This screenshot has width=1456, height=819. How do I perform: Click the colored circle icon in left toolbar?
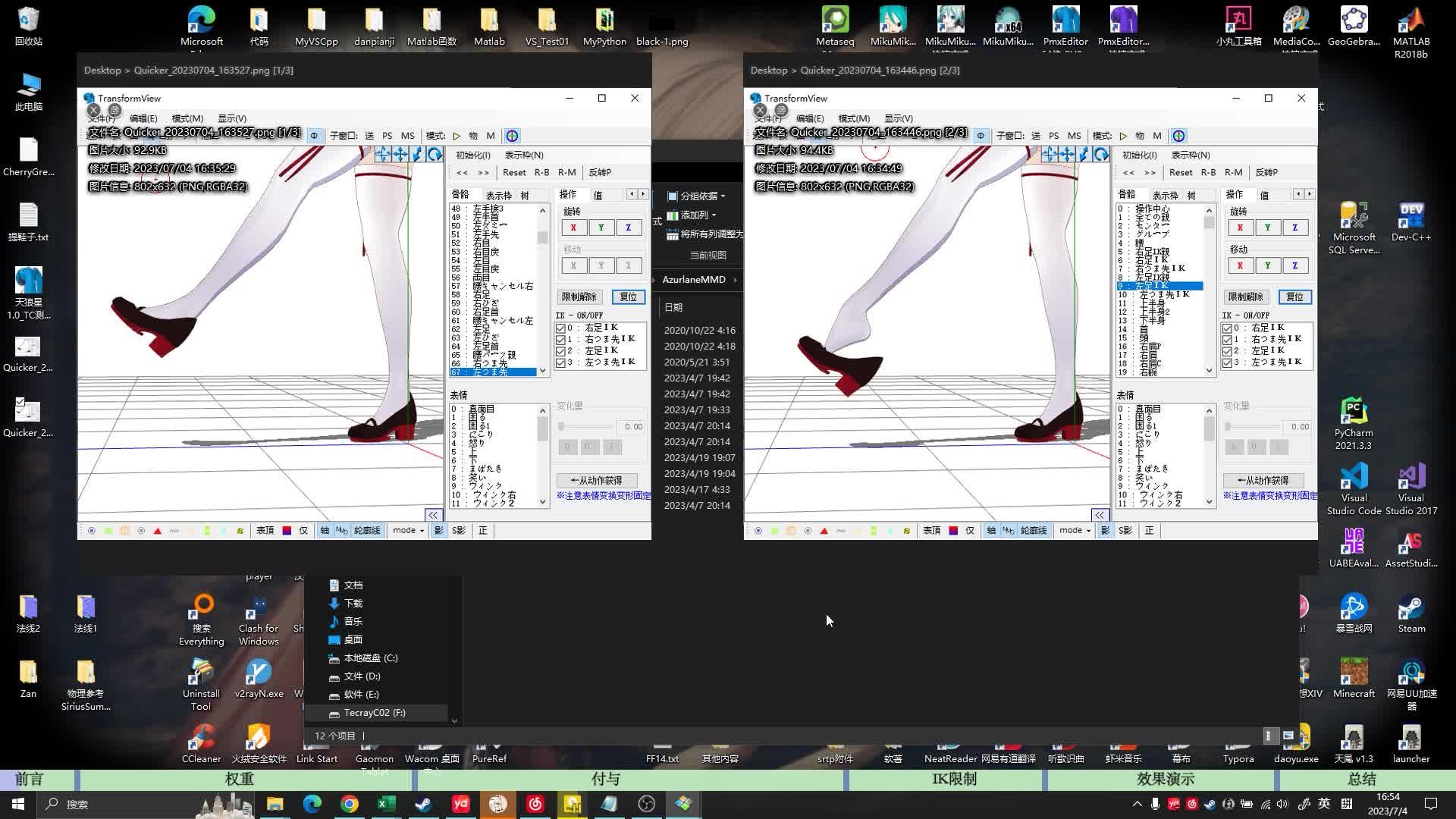coord(513,136)
